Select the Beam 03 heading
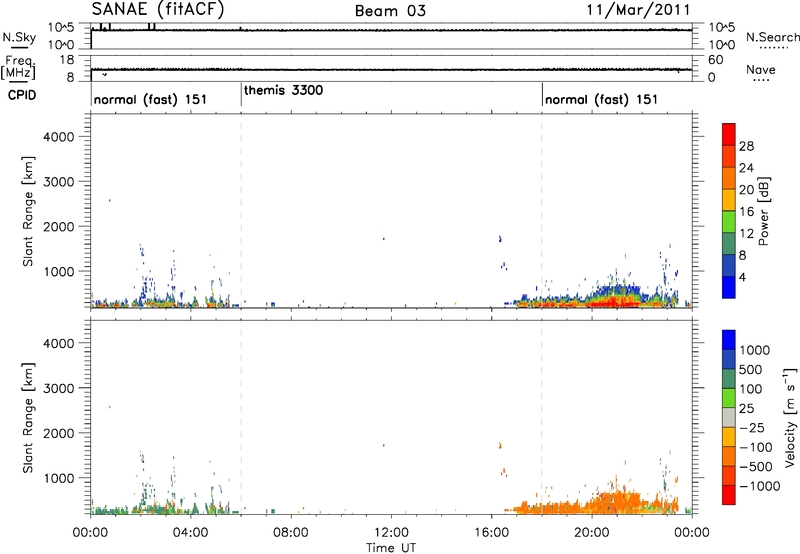800x554 pixels. [390, 11]
